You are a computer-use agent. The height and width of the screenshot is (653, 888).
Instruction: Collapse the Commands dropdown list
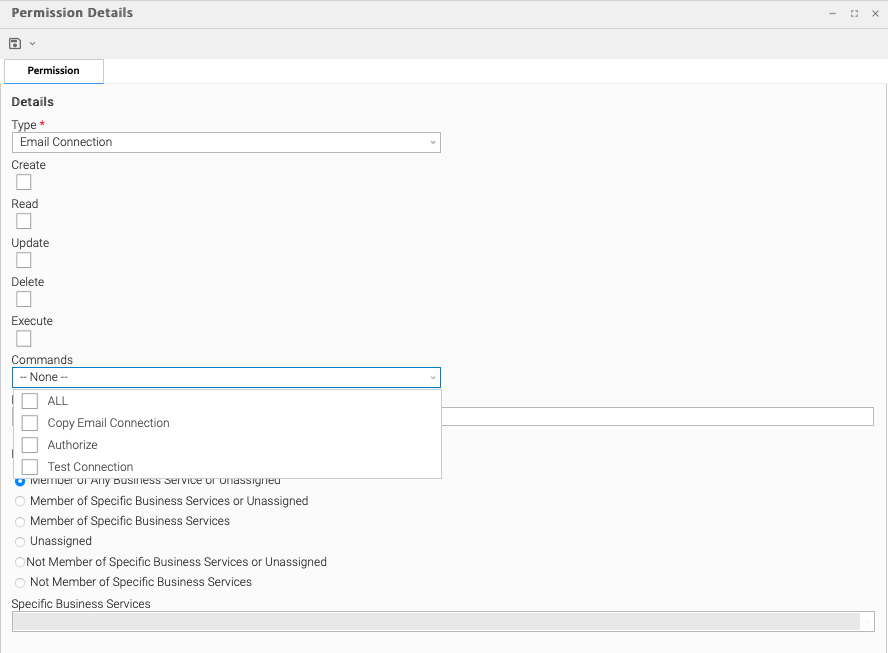tap(432, 378)
